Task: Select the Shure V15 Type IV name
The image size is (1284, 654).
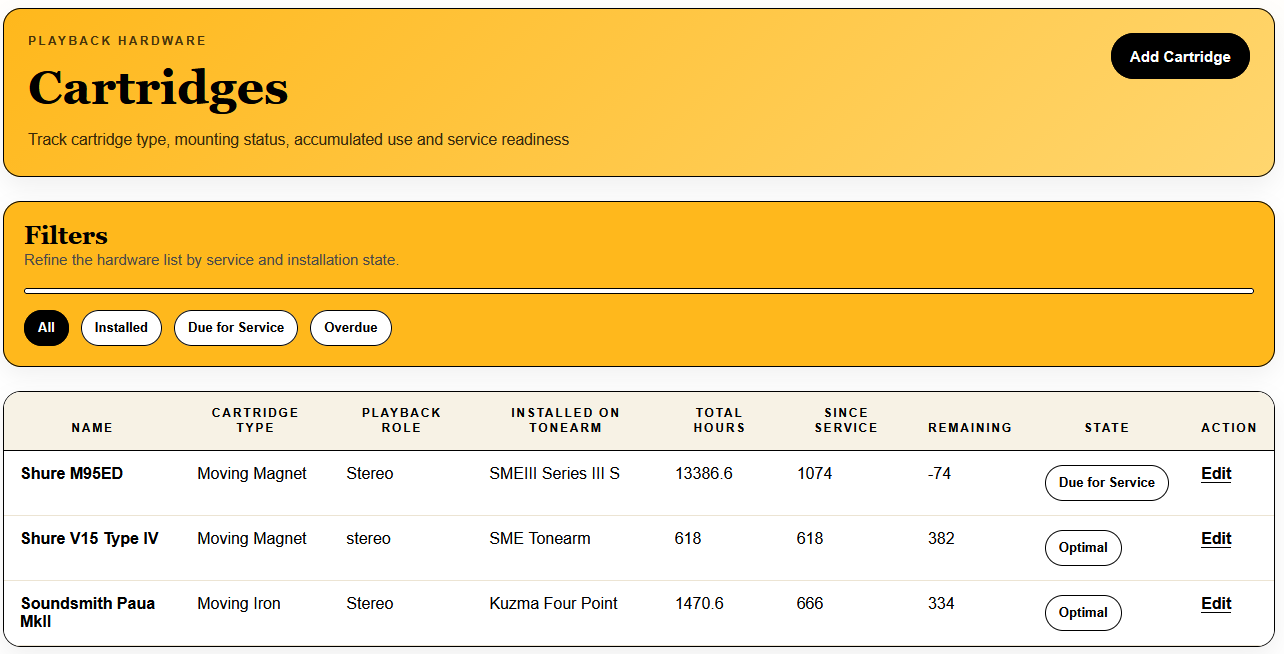Action: click(90, 539)
